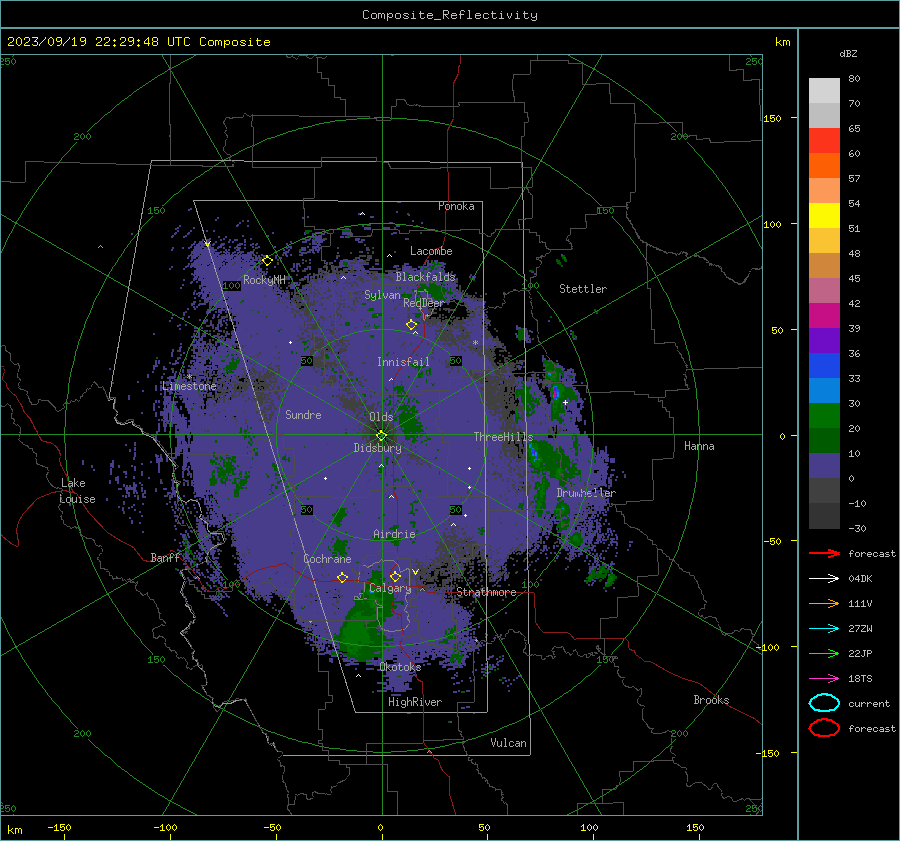Click the Composite_Reflectivity title
Image resolution: width=900 pixels, height=841 pixels.
449,15
